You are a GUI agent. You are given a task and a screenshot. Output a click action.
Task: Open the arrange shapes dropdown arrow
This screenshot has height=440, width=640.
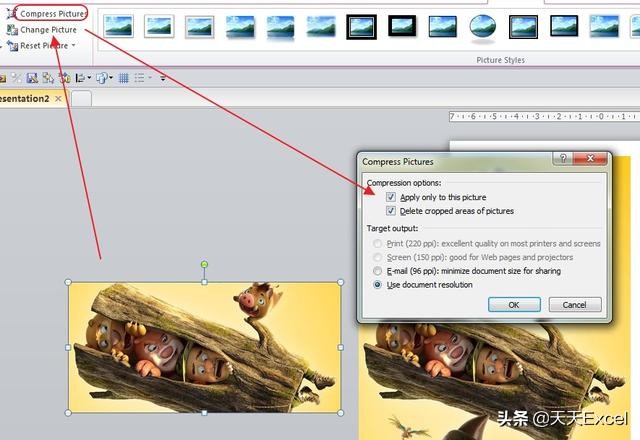tap(111, 78)
